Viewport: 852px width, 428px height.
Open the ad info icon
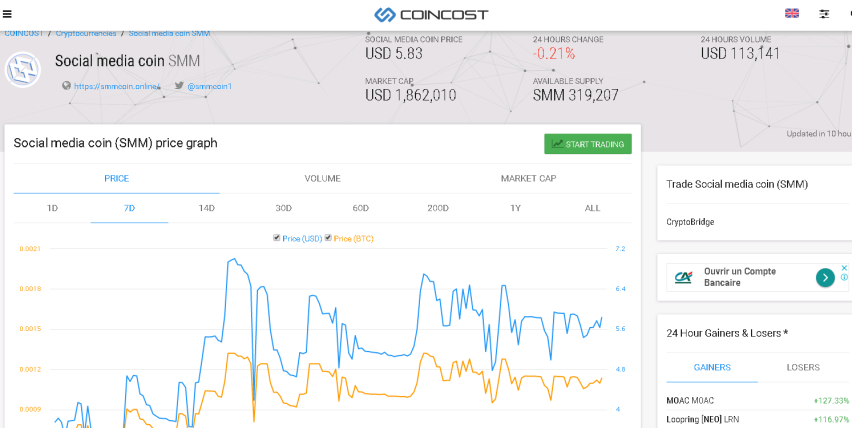pos(844,277)
